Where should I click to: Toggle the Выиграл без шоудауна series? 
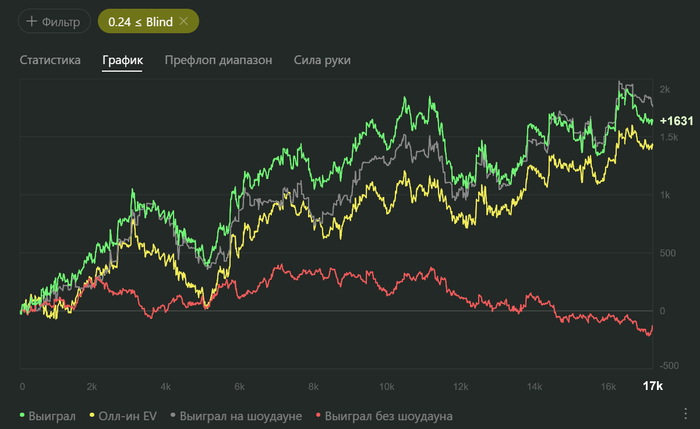[389, 415]
